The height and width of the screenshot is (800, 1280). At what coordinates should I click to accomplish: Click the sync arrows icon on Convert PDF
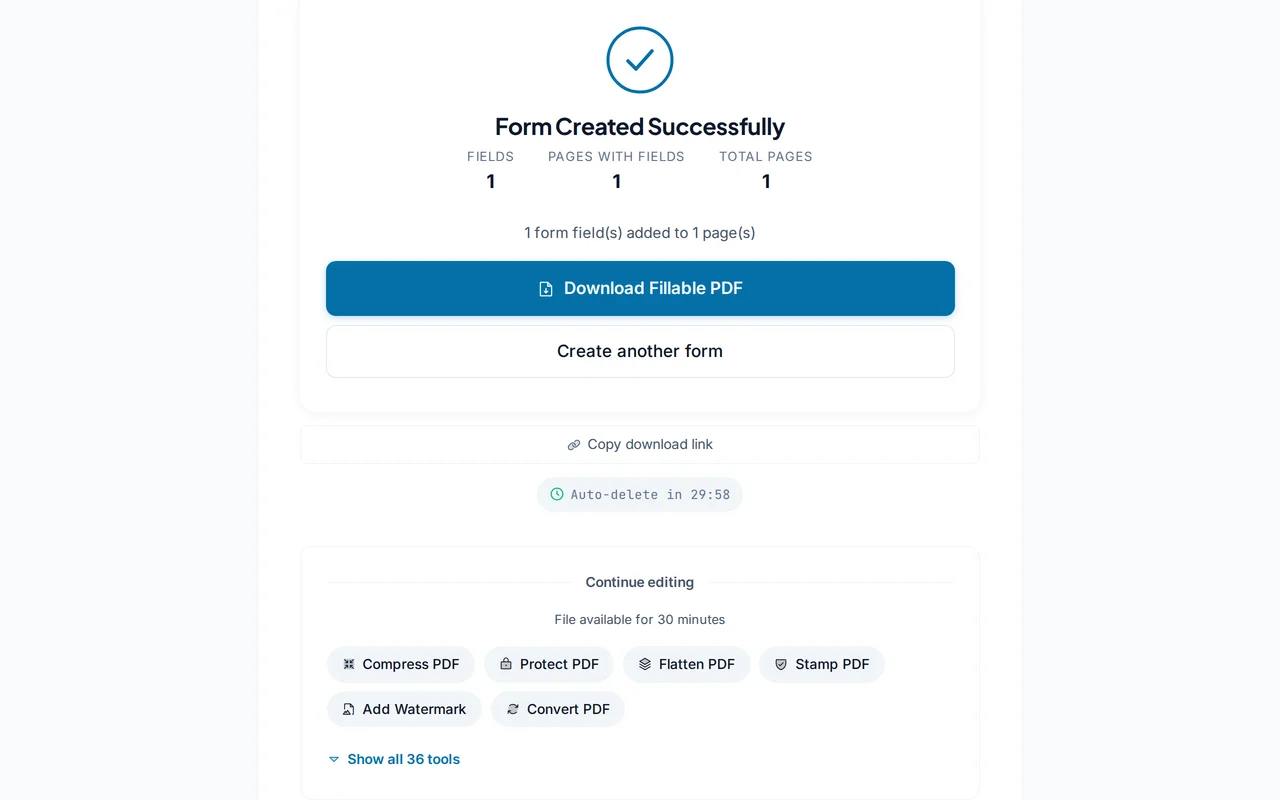(511, 709)
